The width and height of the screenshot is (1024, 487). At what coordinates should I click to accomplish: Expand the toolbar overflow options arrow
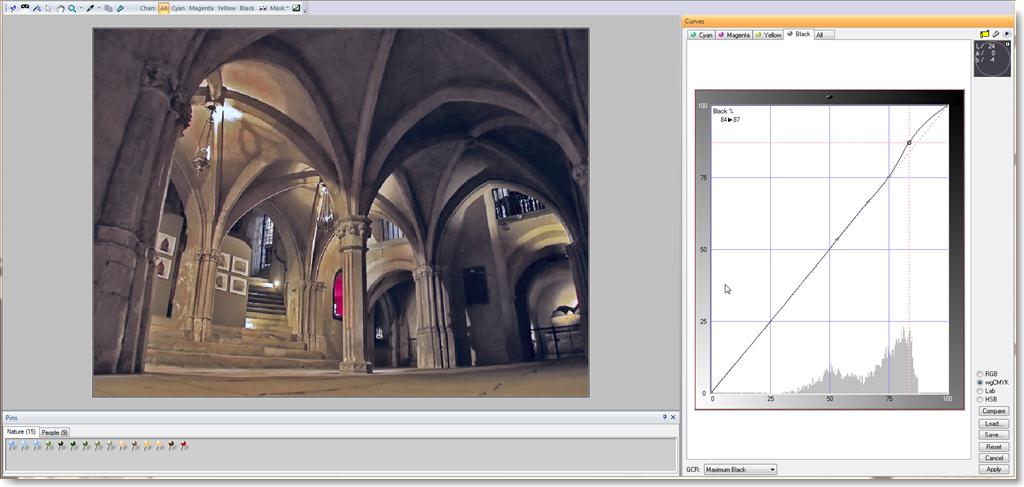305,10
